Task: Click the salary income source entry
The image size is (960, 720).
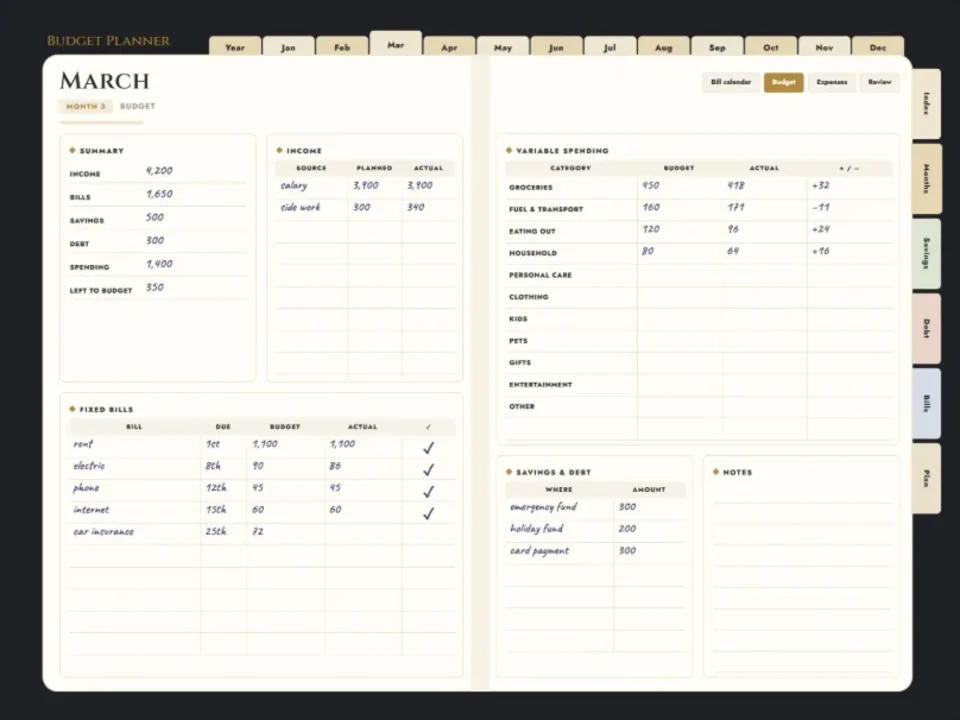Action: point(294,186)
